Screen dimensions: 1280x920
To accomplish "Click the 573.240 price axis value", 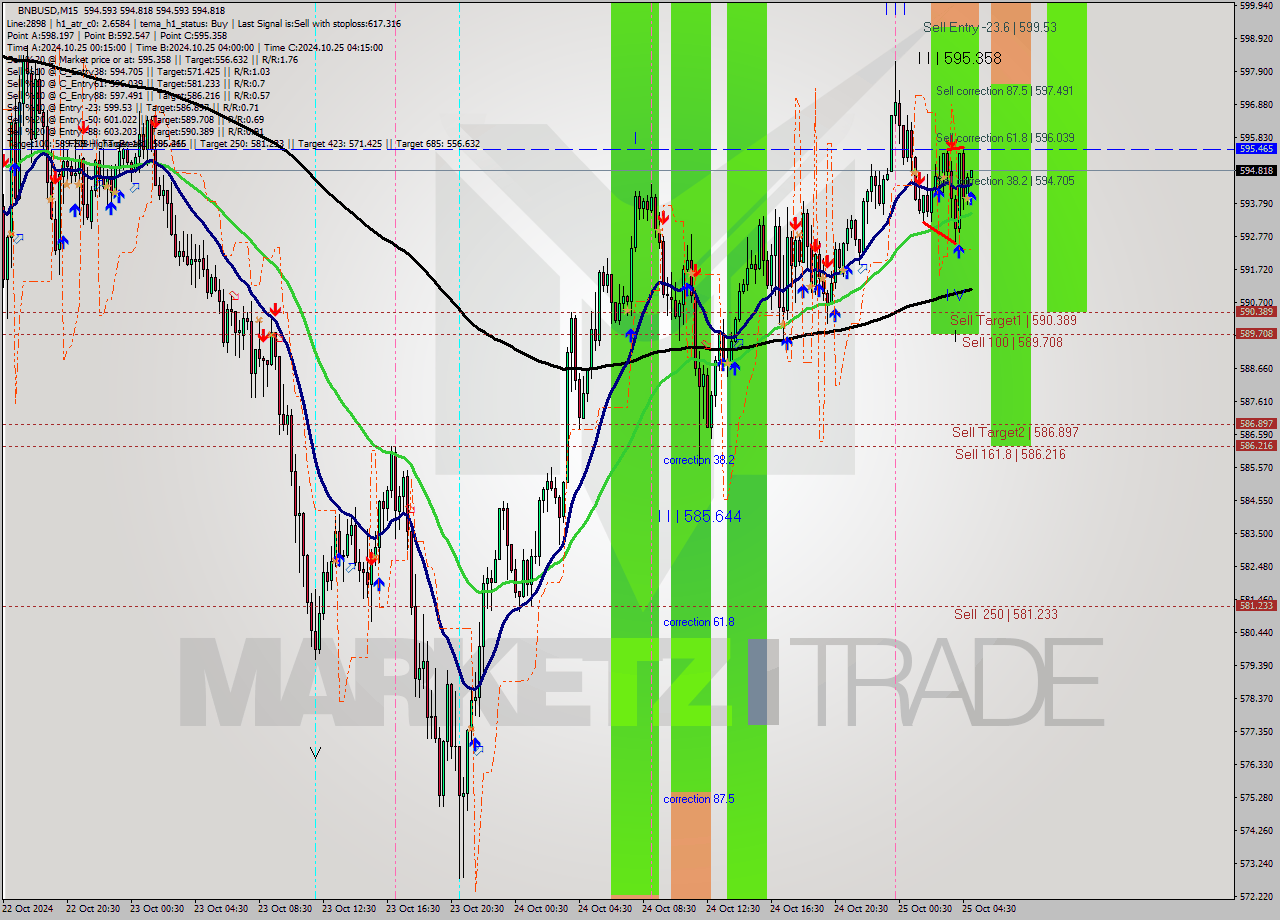I will pyautogui.click(x=1256, y=864).
